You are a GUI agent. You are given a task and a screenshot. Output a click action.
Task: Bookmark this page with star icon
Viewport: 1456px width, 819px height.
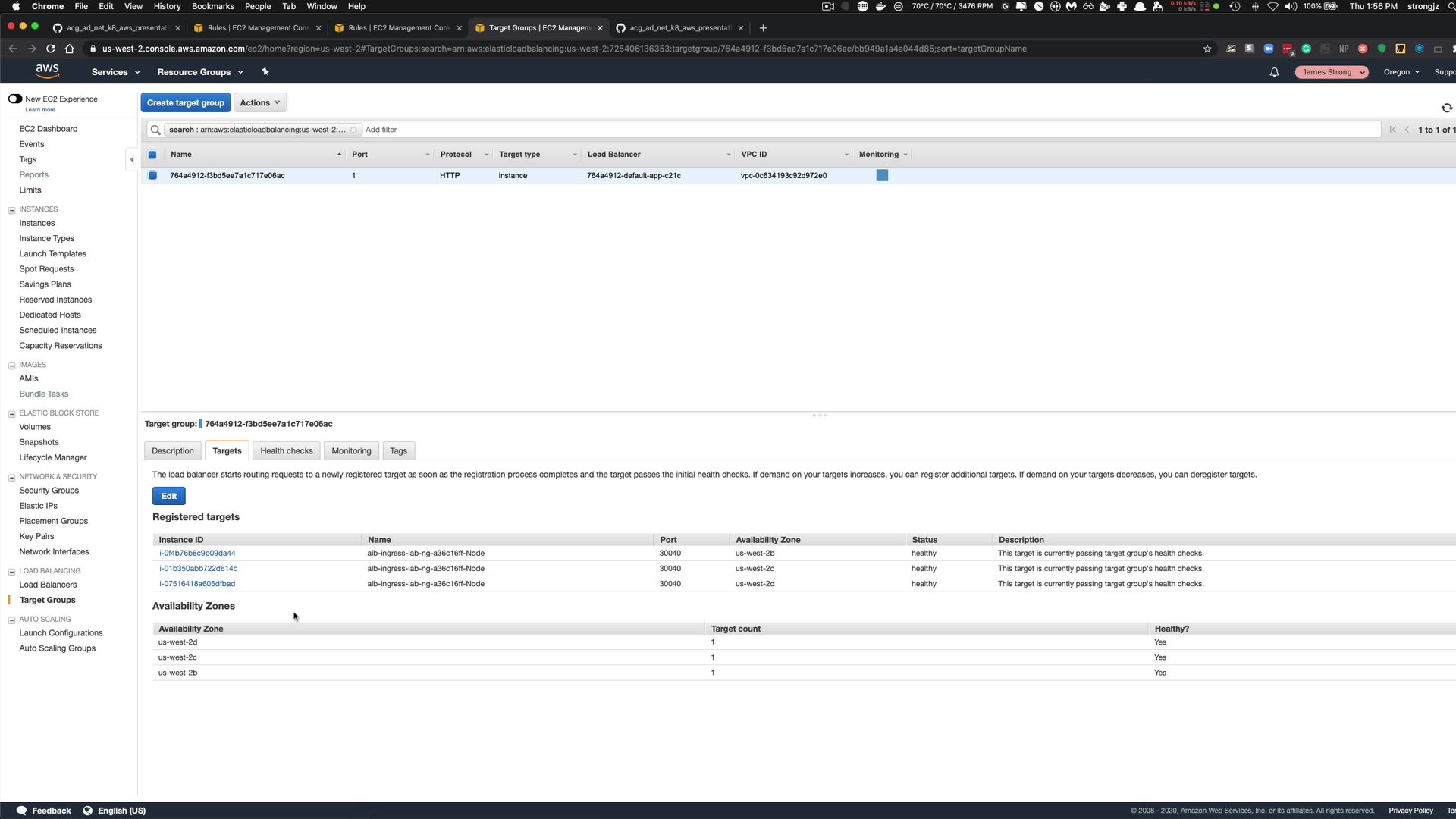coord(1207,49)
